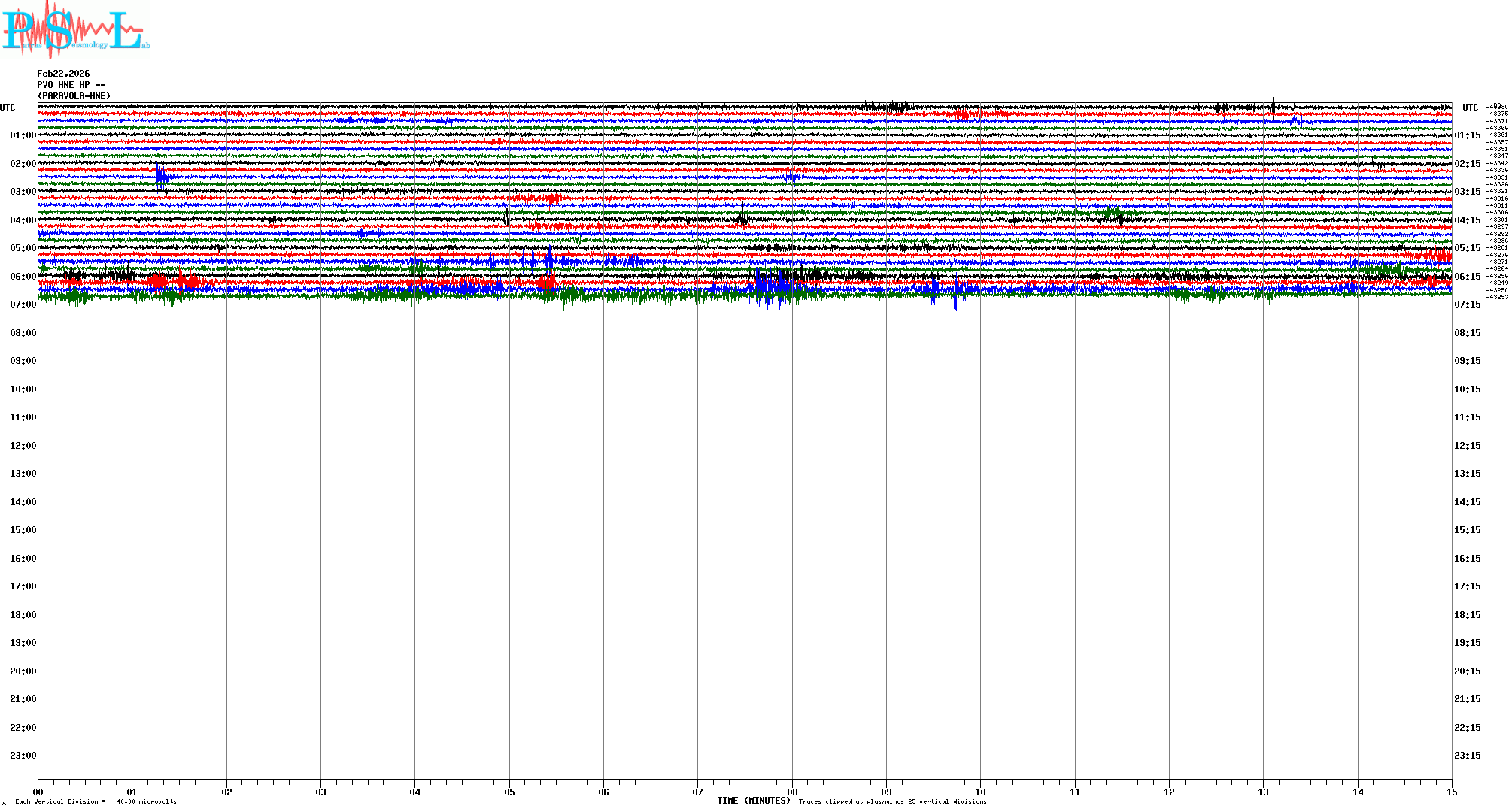Click the 23:15 label on right axis

click(1467, 756)
